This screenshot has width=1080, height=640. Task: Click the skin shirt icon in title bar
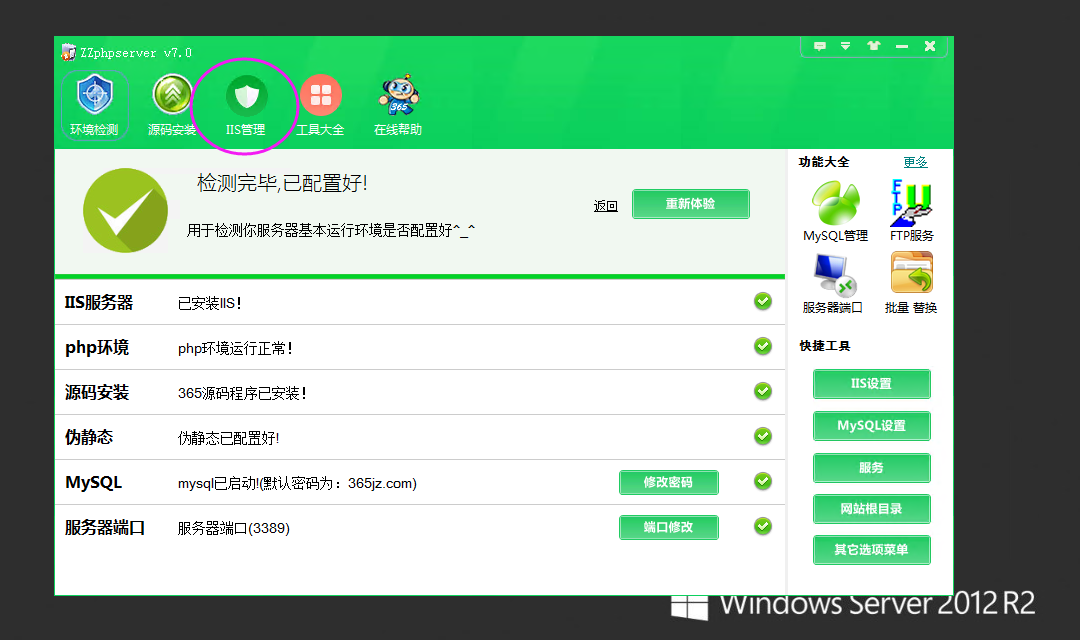[x=874, y=46]
